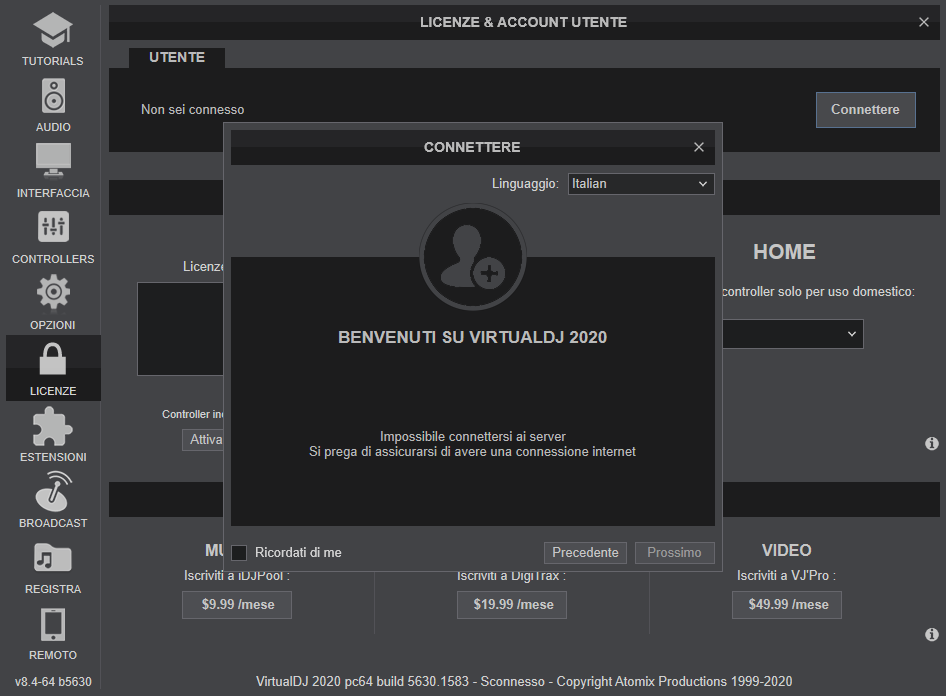Close the Licenze & Account Utente window
This screenshot has height=696, width=946.
click(x=924, y=22)
